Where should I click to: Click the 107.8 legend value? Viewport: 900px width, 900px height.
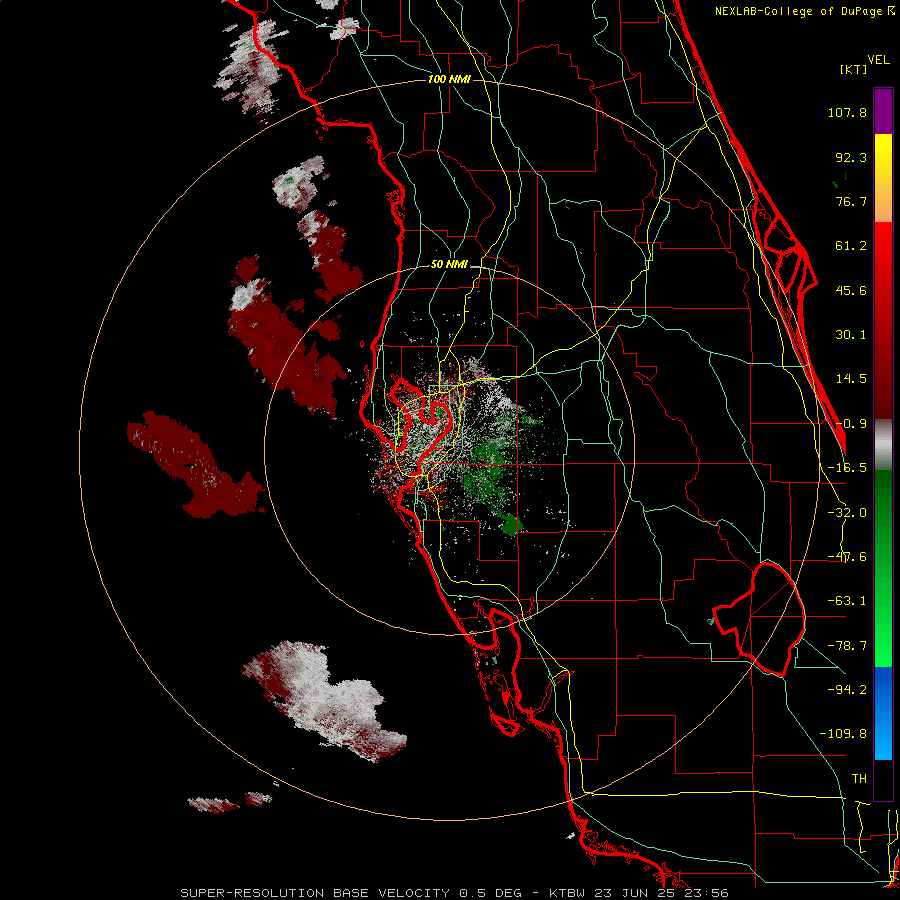pos(847,112)
